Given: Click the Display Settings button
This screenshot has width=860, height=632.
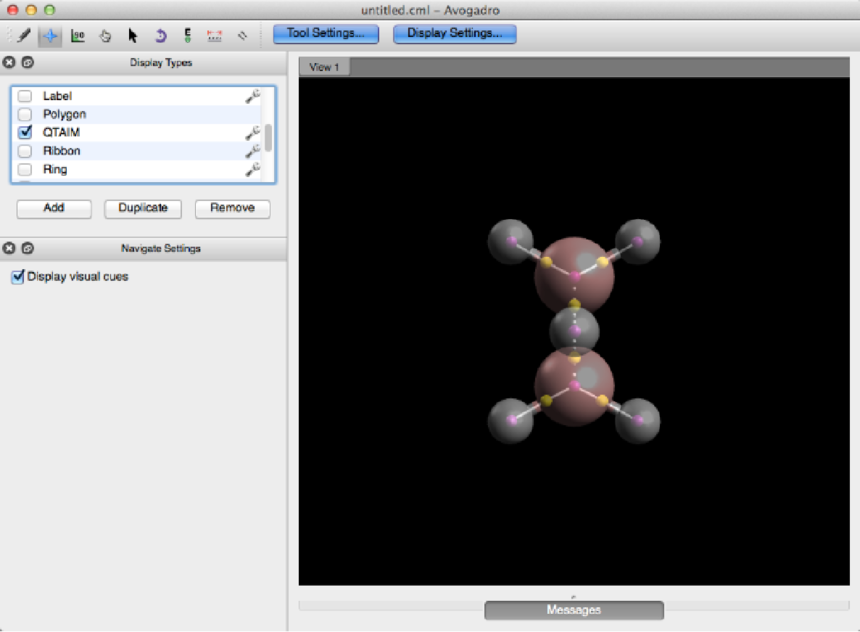Looking at the screenshot, I should pos(454,33).
